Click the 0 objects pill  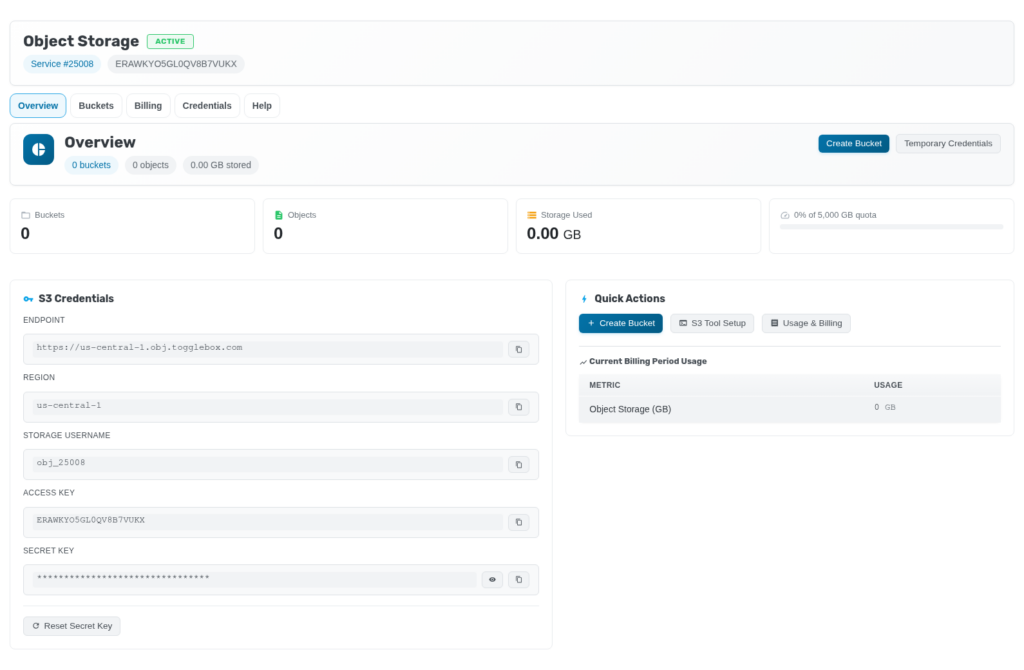150,165
